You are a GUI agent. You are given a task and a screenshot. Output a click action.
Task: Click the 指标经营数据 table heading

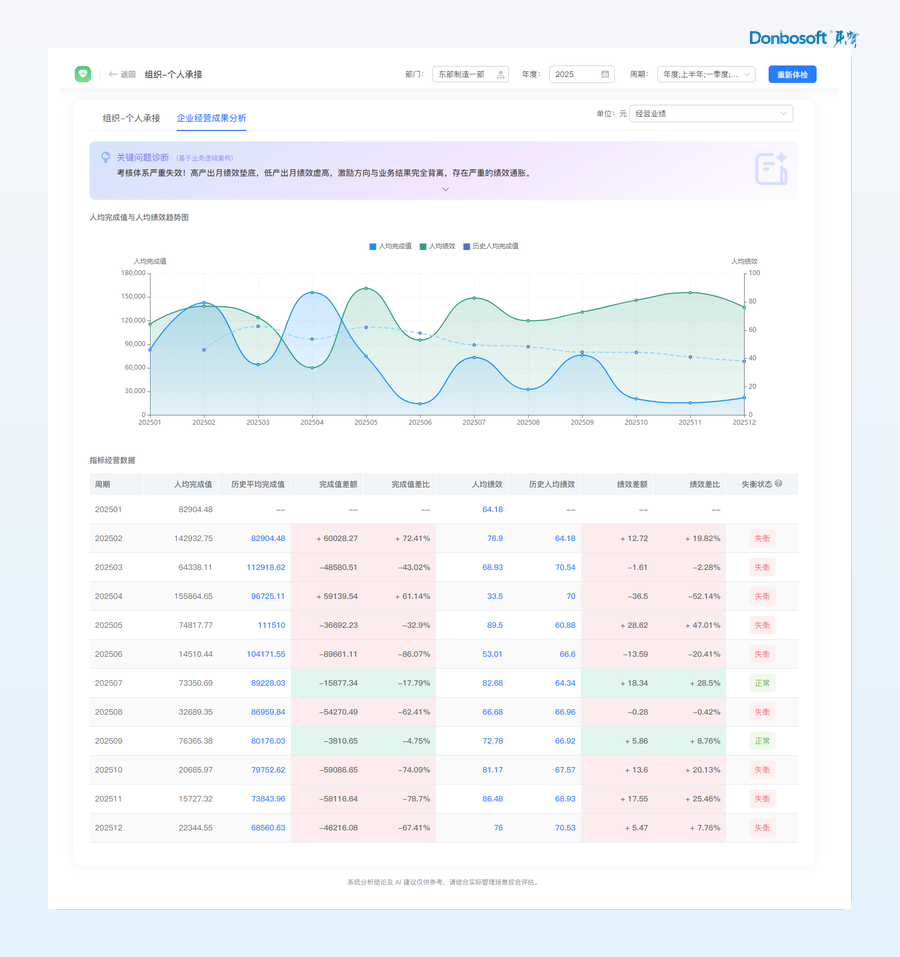pos(112,460)
